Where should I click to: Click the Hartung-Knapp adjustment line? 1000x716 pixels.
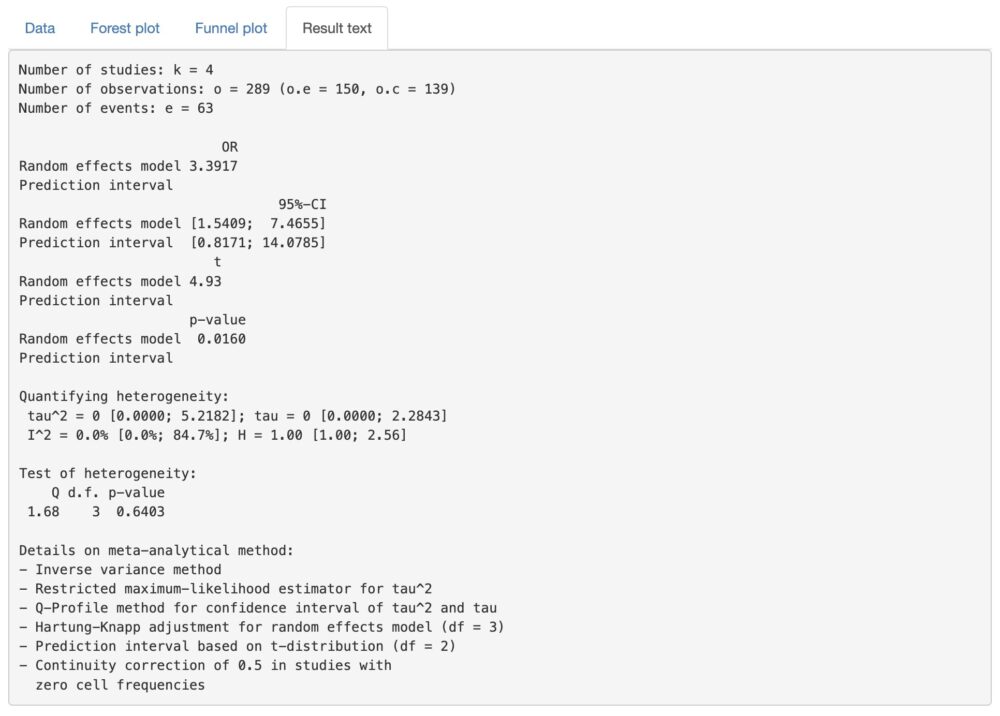[x=262, y=627]
